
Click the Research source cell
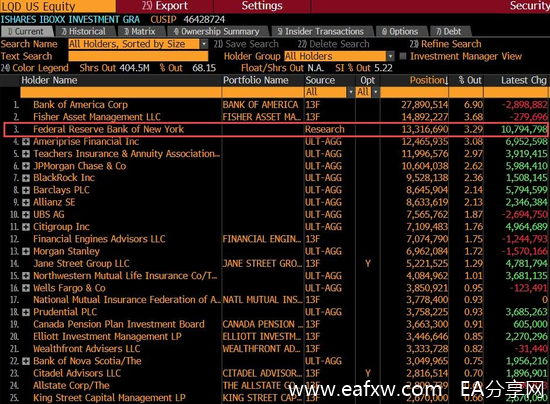coord(324,129)
